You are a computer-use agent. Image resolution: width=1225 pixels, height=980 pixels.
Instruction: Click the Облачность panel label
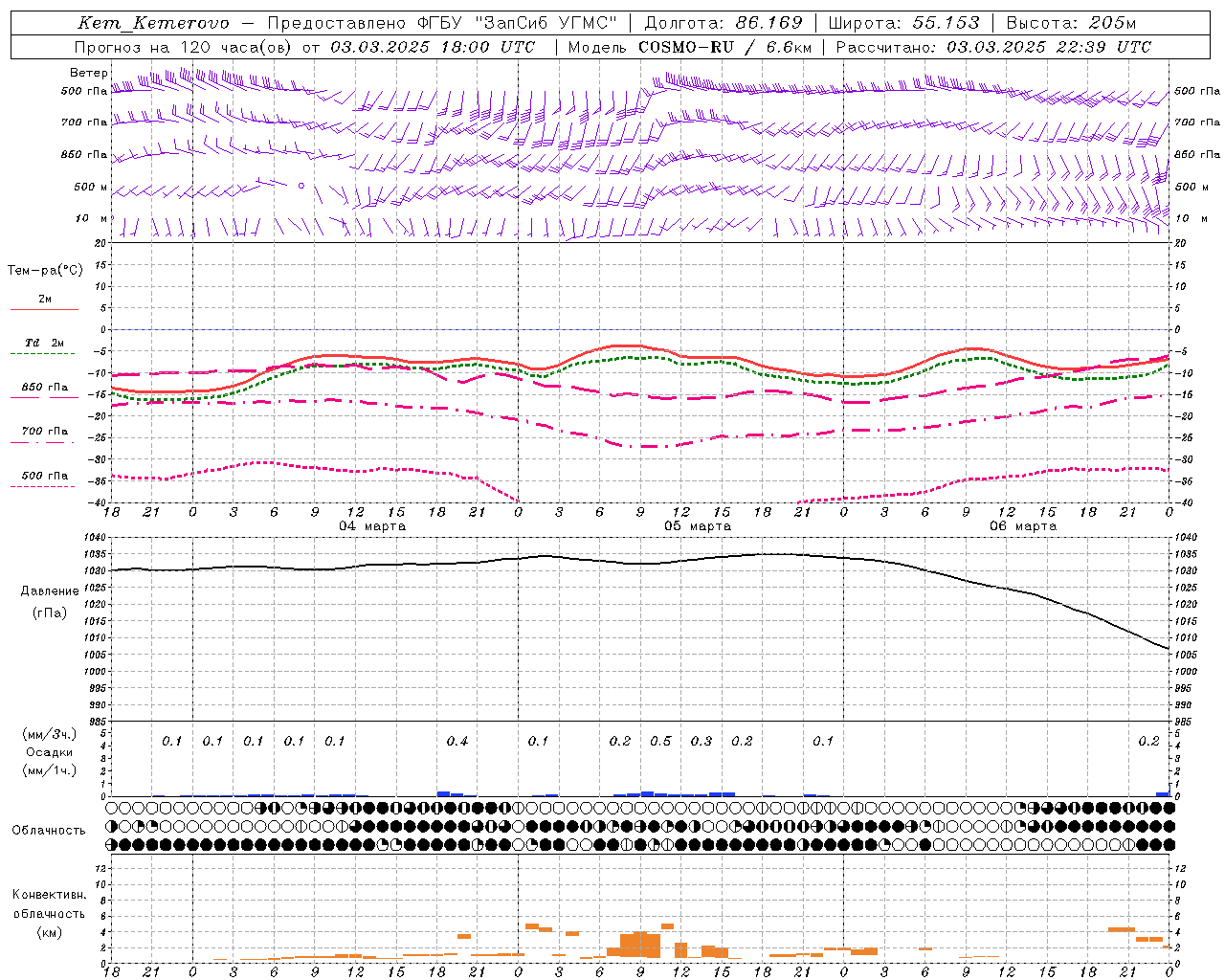click(49, 831)
